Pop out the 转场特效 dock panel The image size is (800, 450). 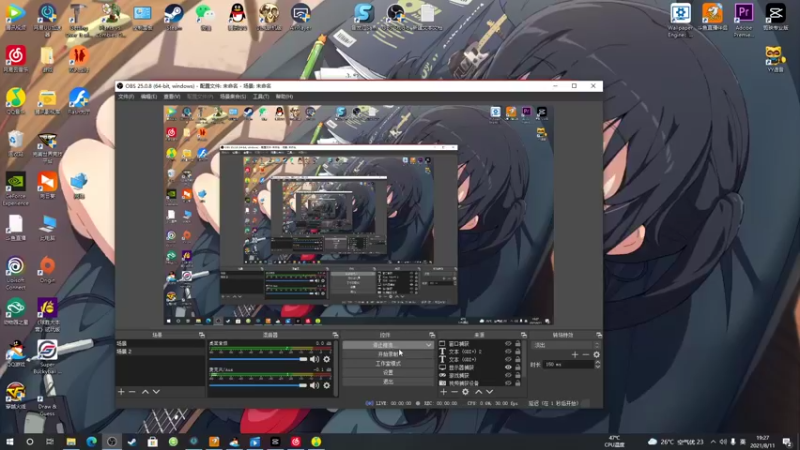[x=598, y=335]
